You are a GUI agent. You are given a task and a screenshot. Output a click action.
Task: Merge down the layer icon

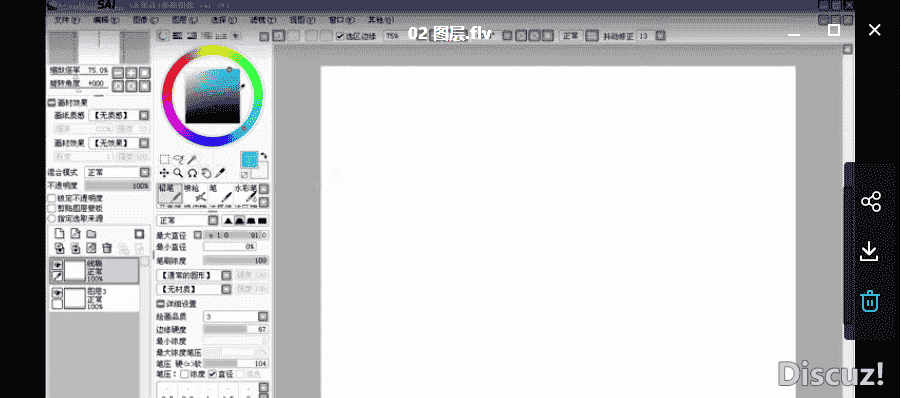click(x=75, y=248)
